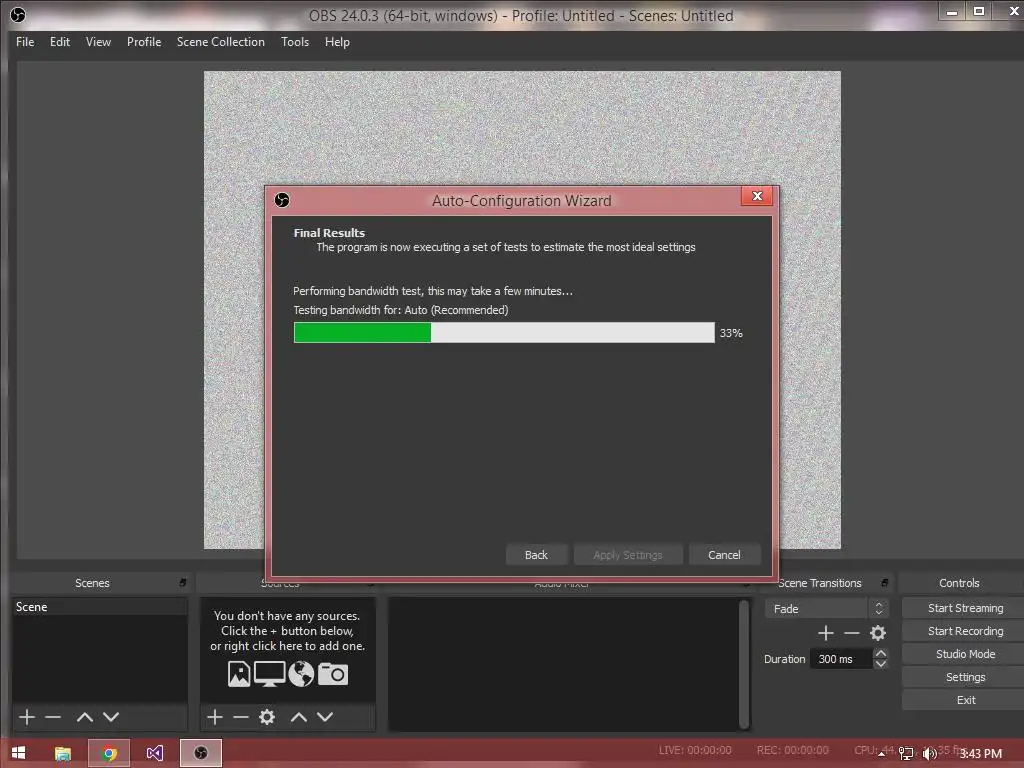Click the display capture monitor icon
This screenshot has width=1024, height=768.
point(269,674)
